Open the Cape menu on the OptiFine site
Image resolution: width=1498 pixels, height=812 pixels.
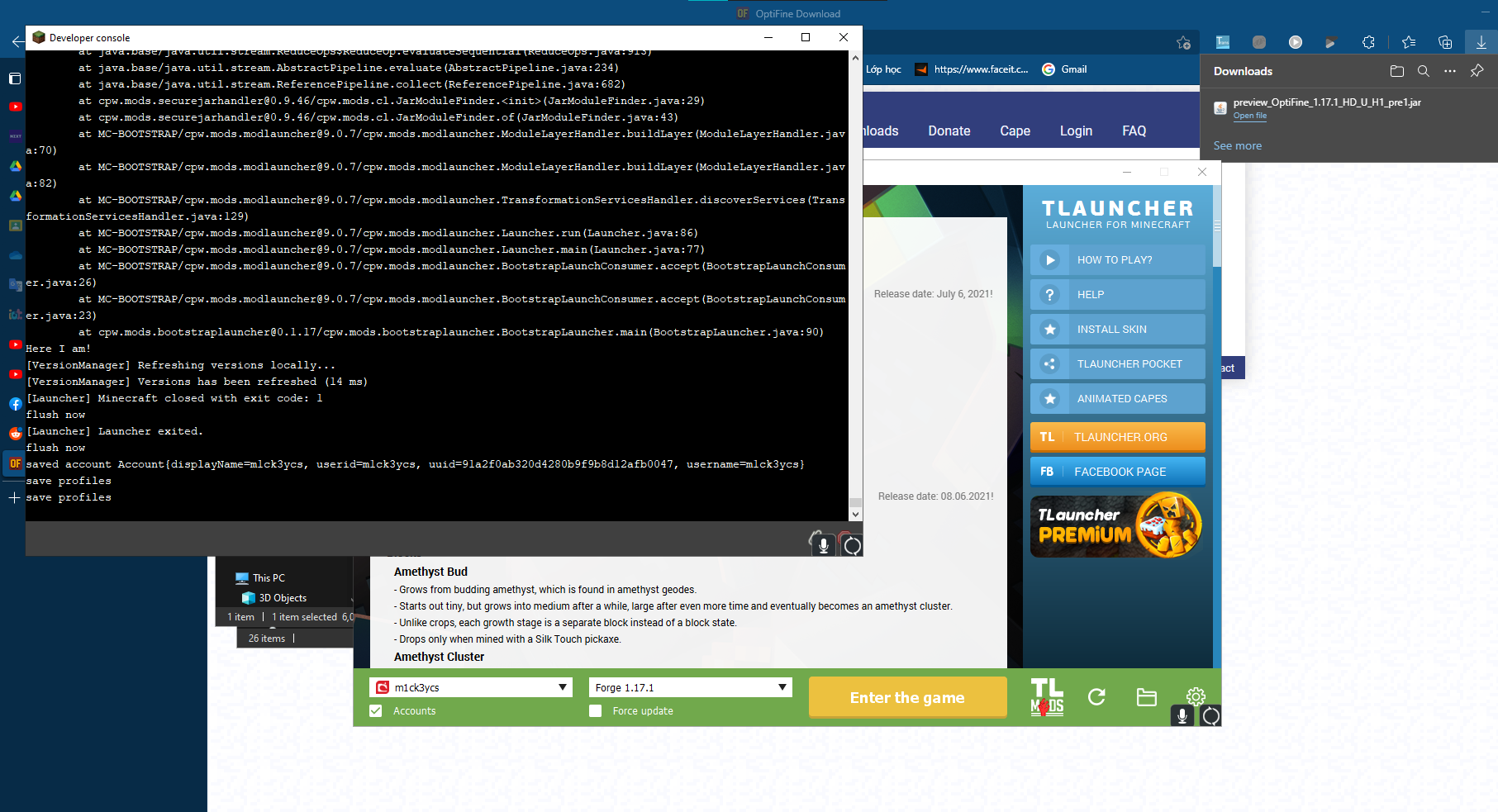coord(1015,131)
